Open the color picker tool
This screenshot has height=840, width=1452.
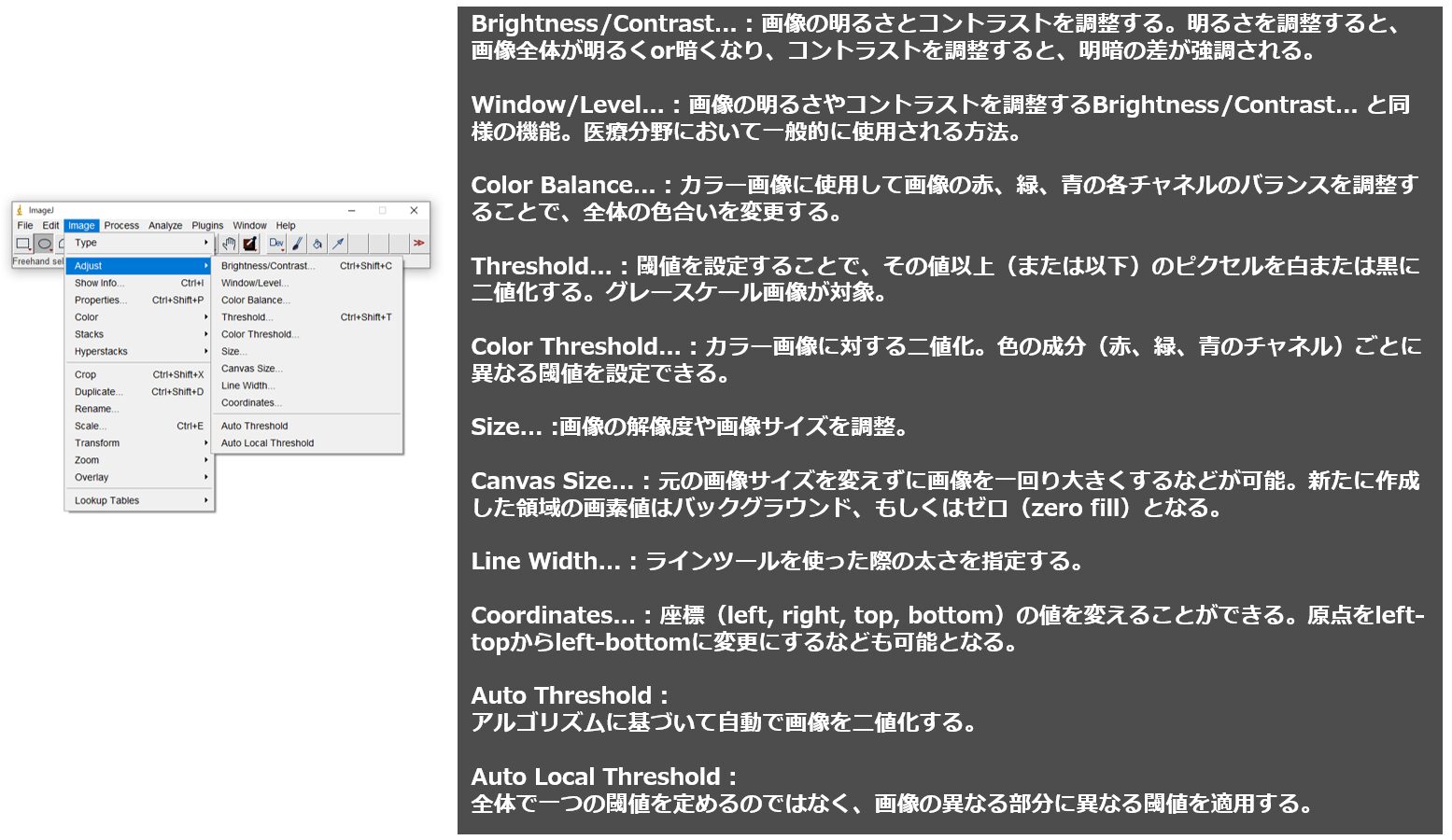click(x=251, y=244)
